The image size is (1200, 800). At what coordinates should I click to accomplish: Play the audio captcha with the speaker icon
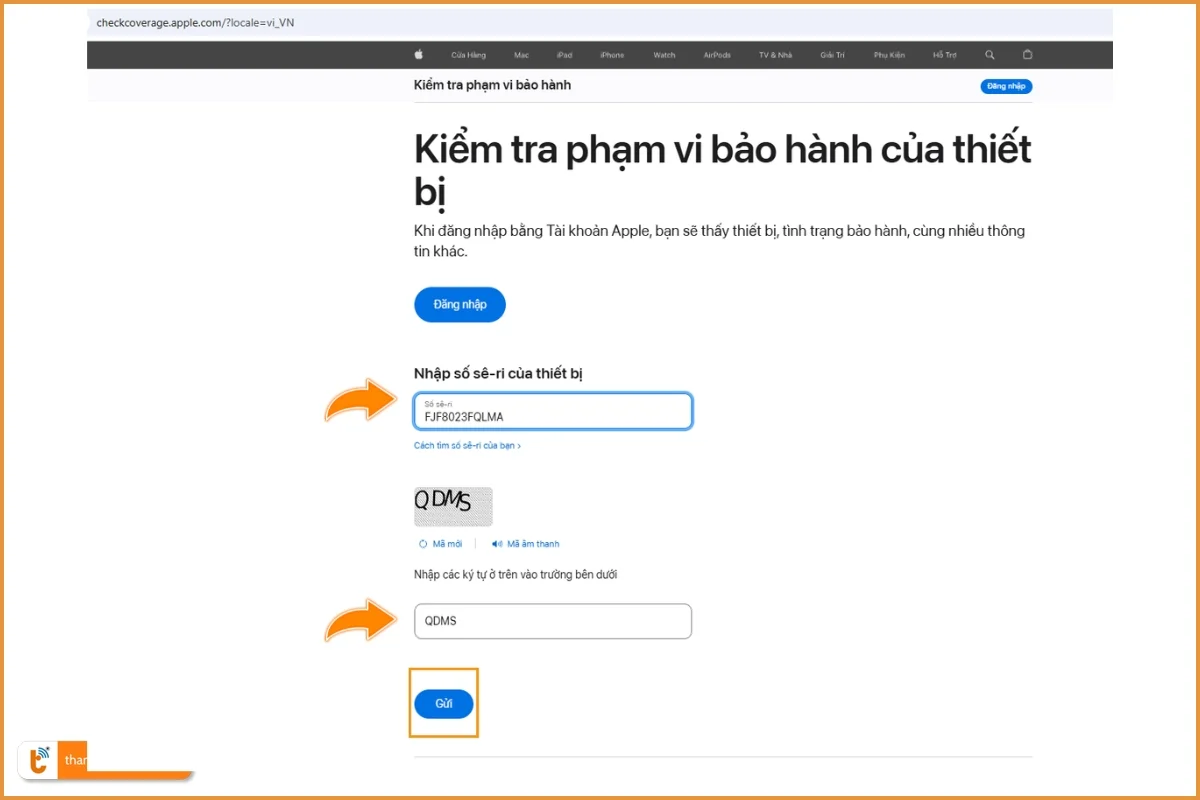(499, 543)
